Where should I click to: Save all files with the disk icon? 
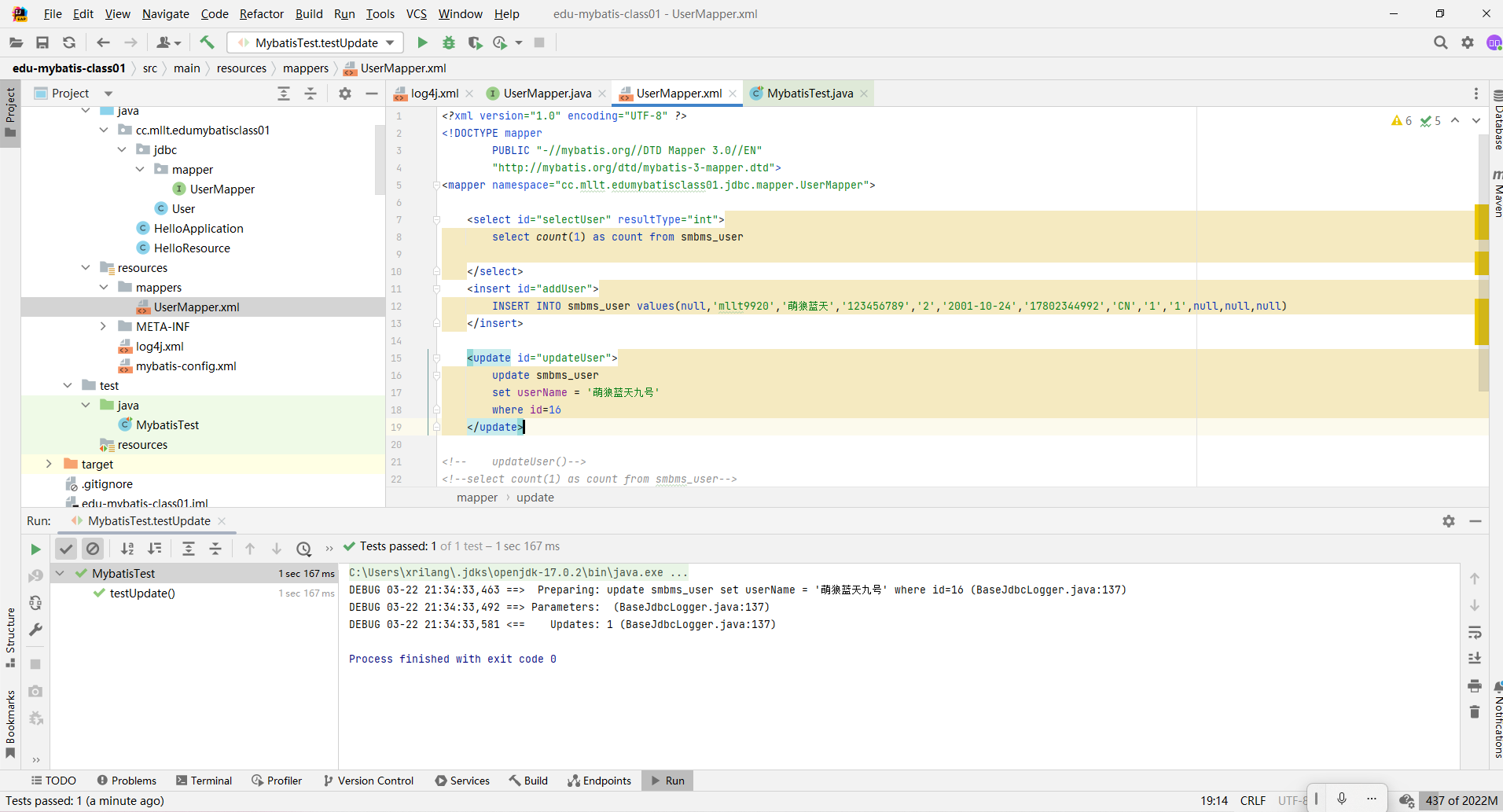coord(42,42)
